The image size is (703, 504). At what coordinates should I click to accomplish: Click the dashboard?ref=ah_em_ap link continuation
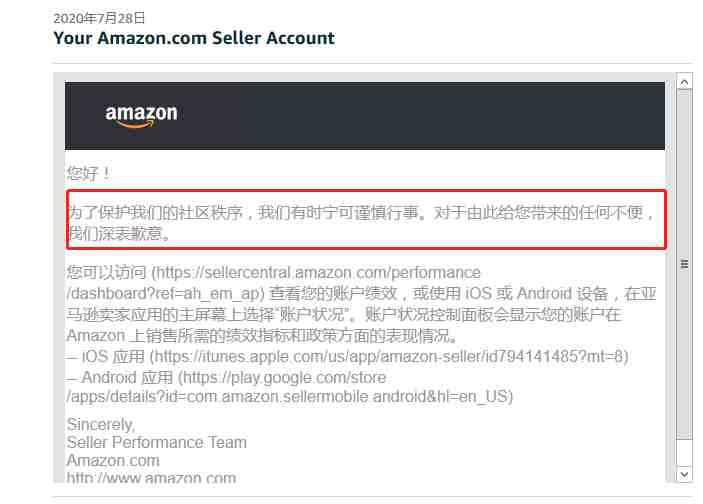click(165, 294)
